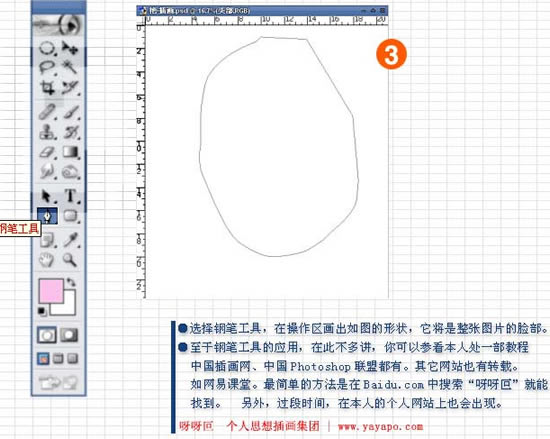550x439 pixels.
Task: Select the Gradient tool
Action: pos(71,152)
